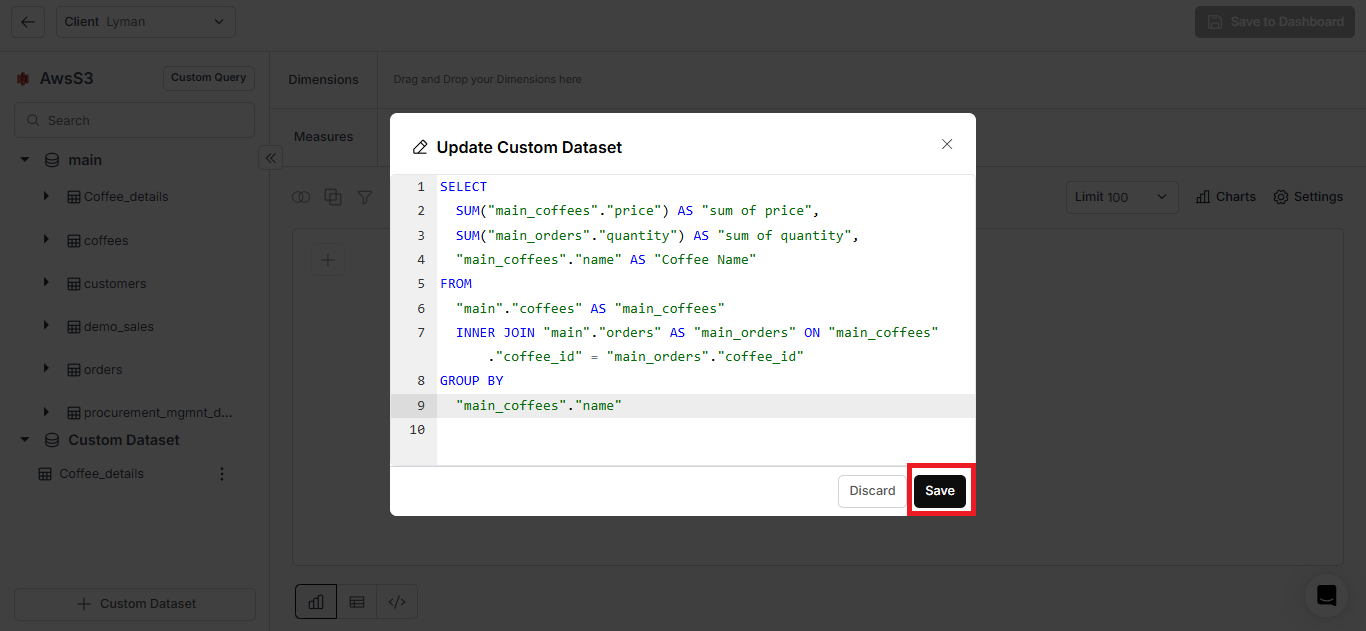
Task: Click the Discard button
Action: 872,491
